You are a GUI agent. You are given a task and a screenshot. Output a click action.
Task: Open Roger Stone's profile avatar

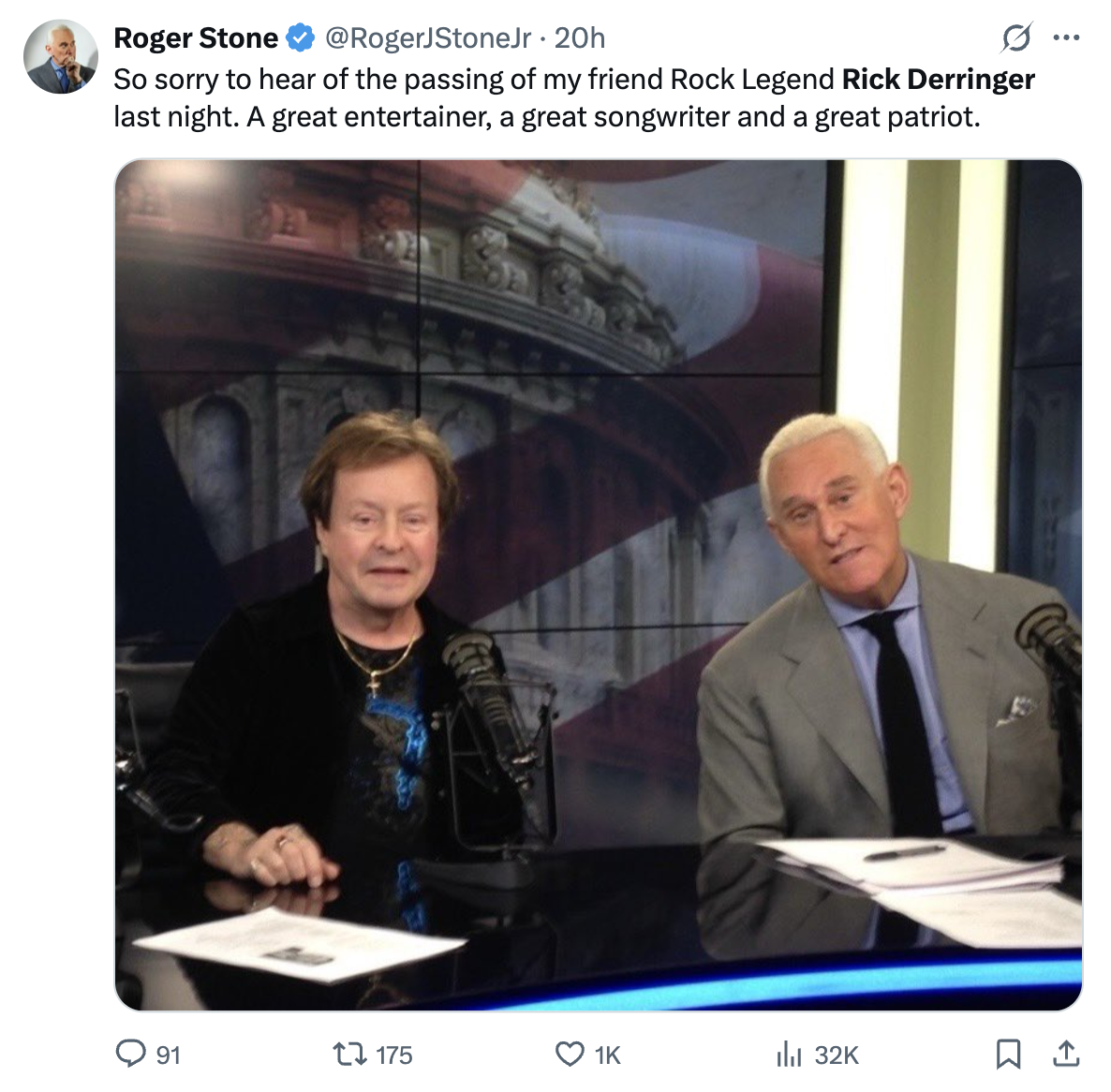(61, 56)
